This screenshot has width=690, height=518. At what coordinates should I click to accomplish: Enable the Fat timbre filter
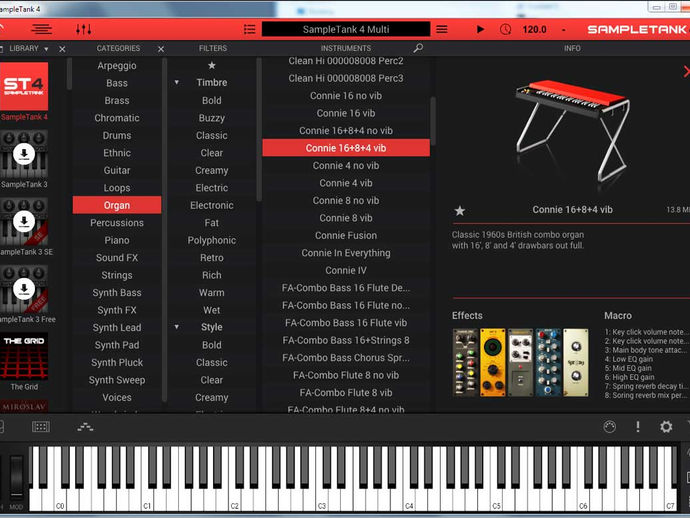(x=212, y=223)
